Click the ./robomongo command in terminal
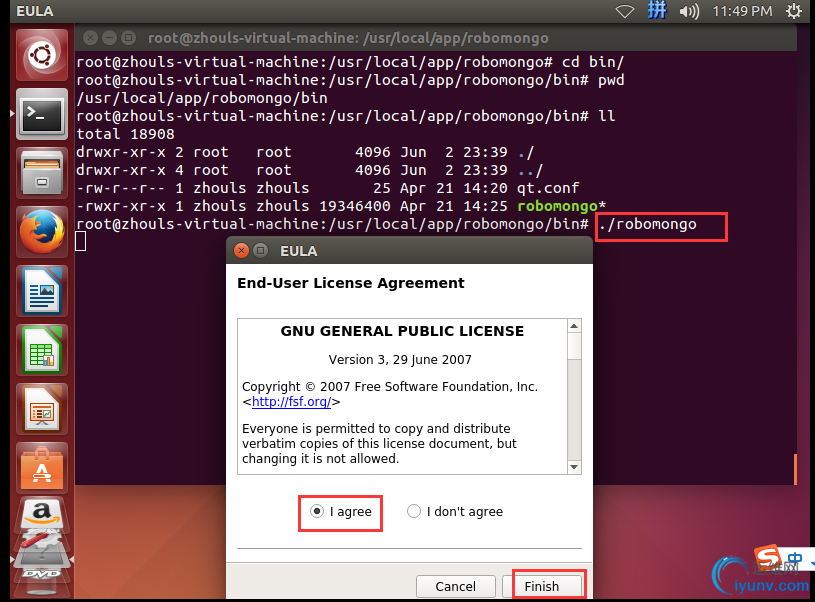This screenshot has width=815, height=602. coord(647,225)
